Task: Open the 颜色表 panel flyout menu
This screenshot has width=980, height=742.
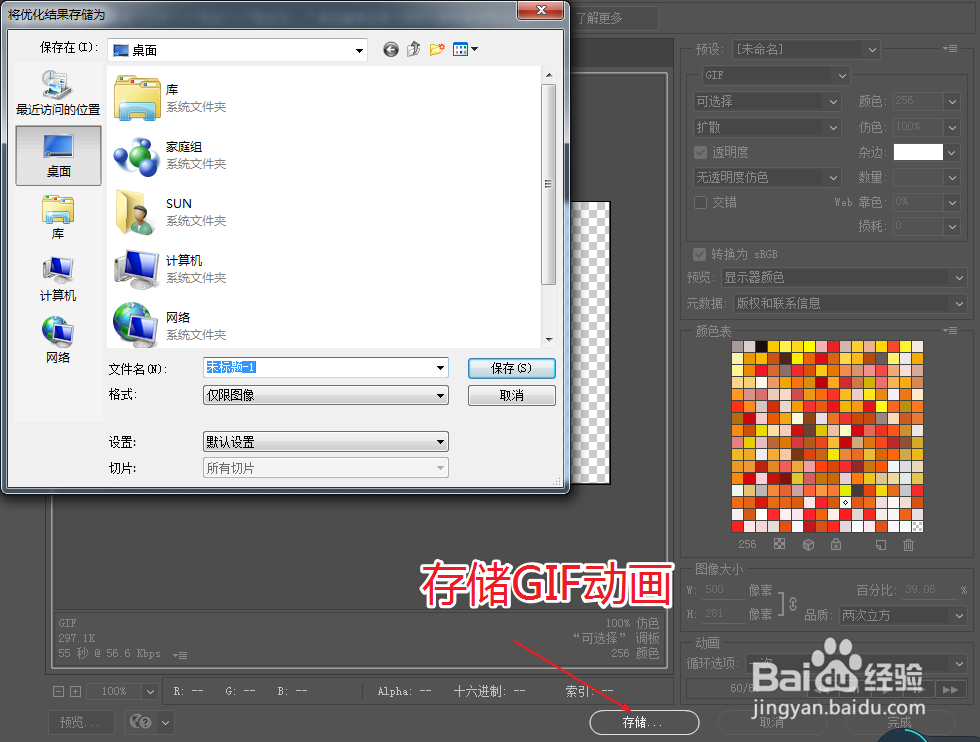Action: pos(950,331)
